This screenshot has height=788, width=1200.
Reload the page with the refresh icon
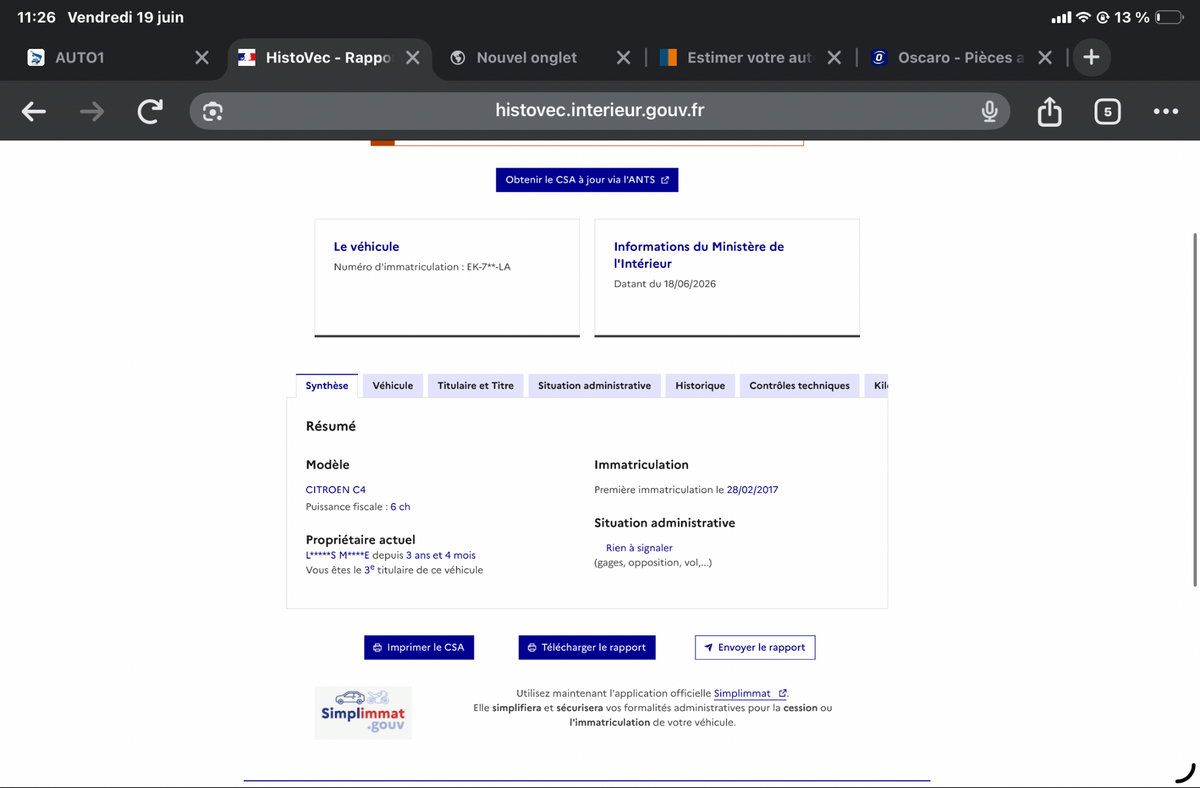click(x=150, y=112)
